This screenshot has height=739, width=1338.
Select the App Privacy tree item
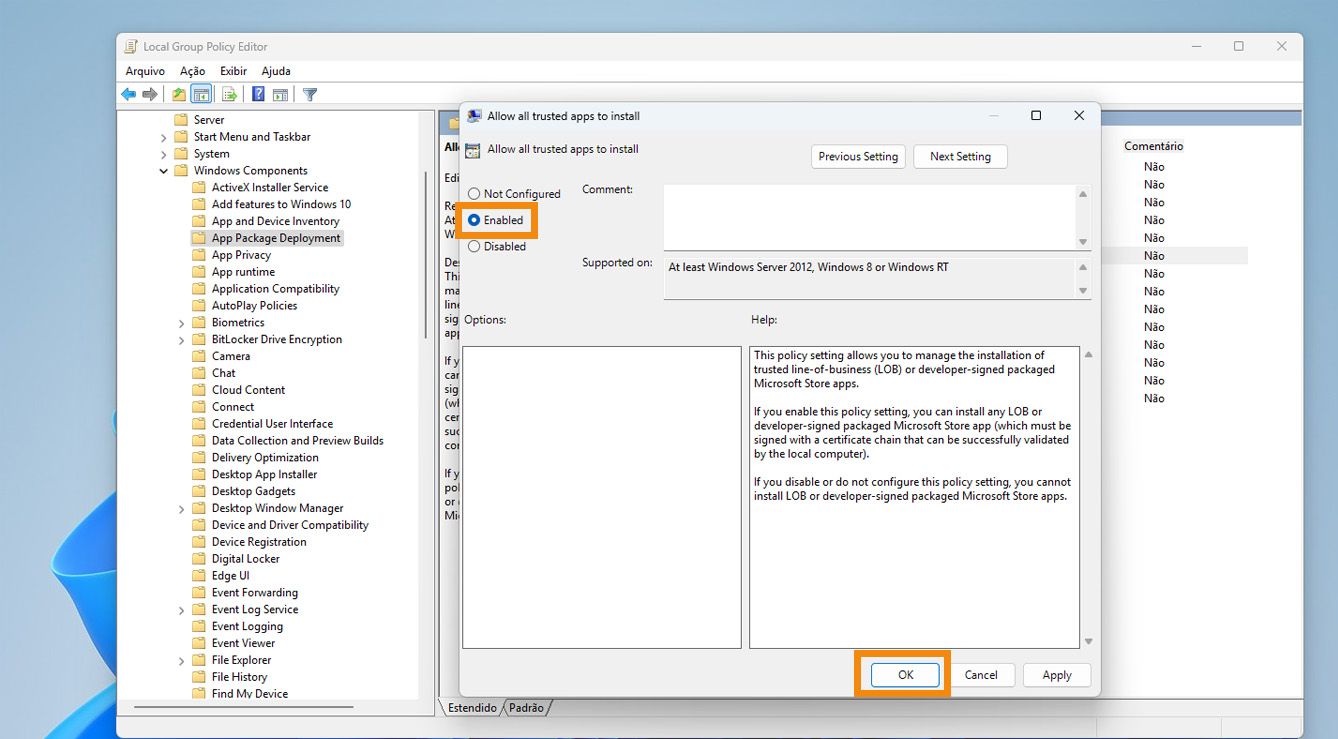click(x=241, y=255)
